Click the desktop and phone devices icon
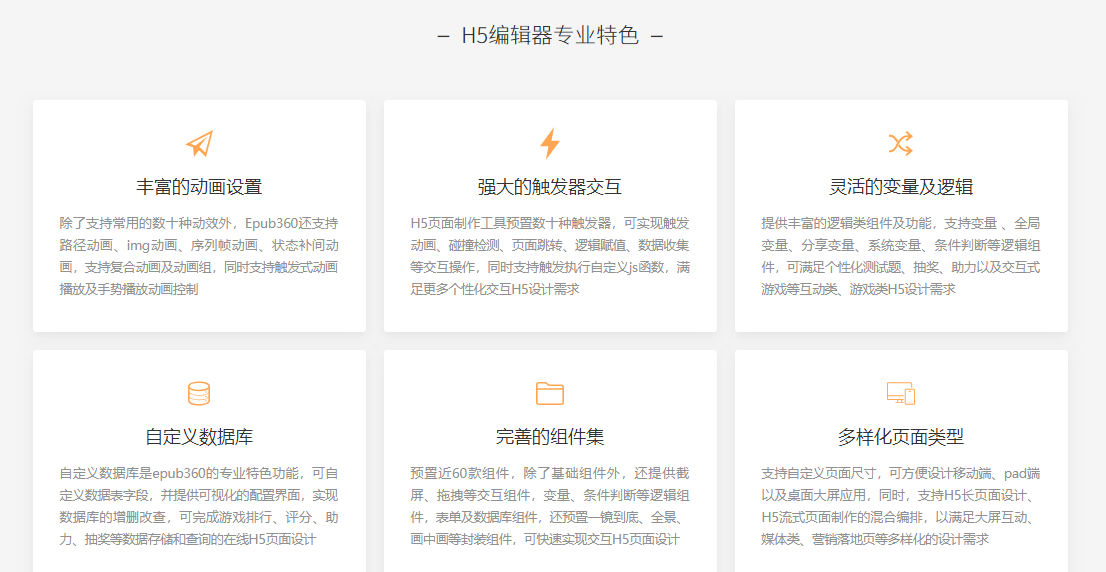This screenshot has width=1106, height=572. (x=901, y=394)
